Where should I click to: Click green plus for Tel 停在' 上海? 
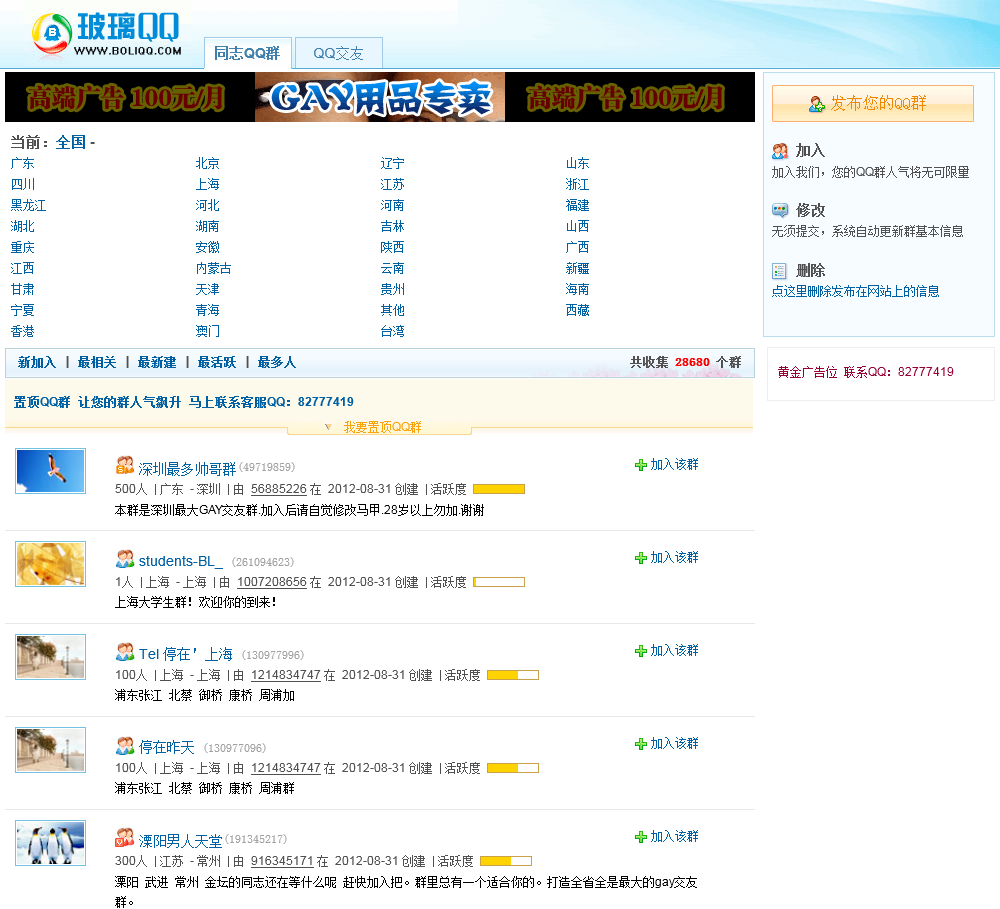641,651
